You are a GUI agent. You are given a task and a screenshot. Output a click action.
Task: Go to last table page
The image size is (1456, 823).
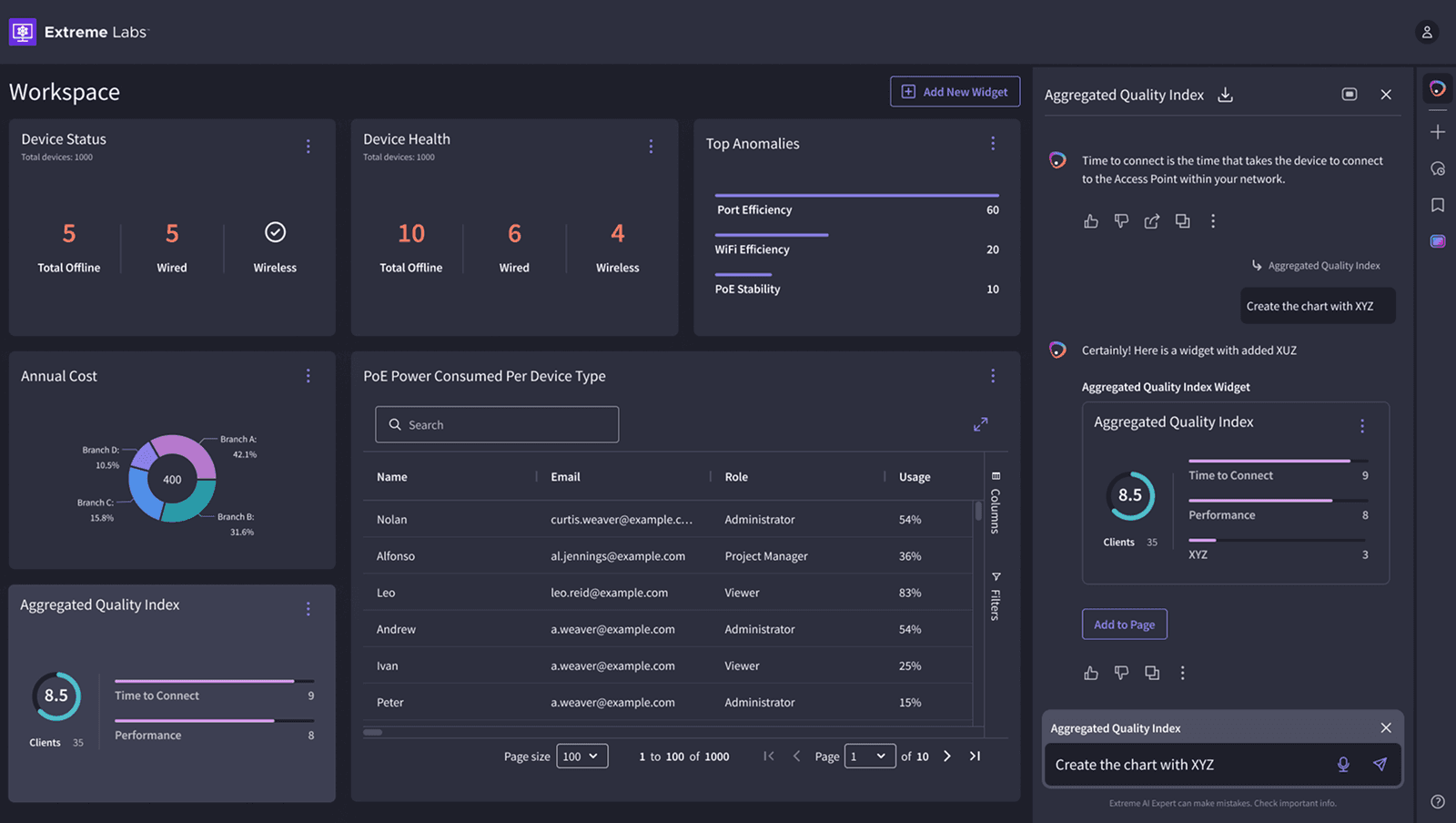tap(975, 756)
